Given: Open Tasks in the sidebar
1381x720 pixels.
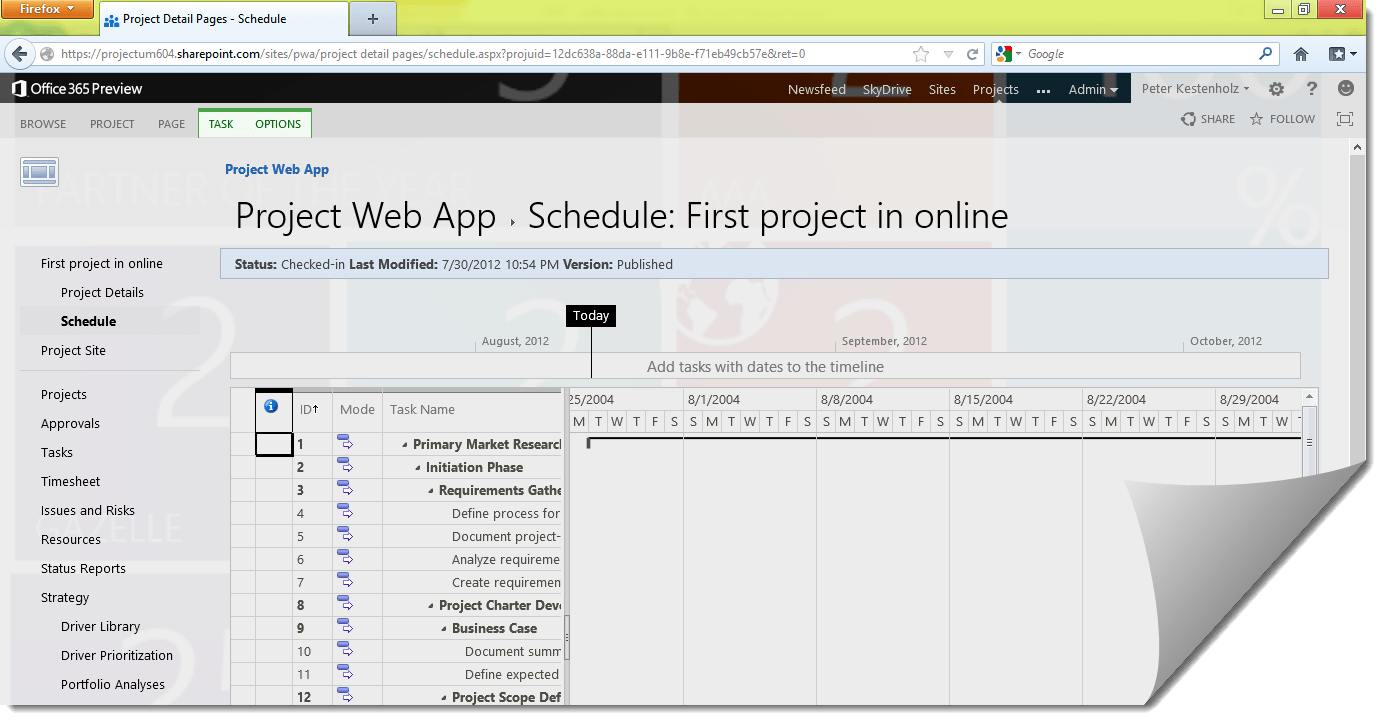Looking at the screenshot, I should [57, 453].
